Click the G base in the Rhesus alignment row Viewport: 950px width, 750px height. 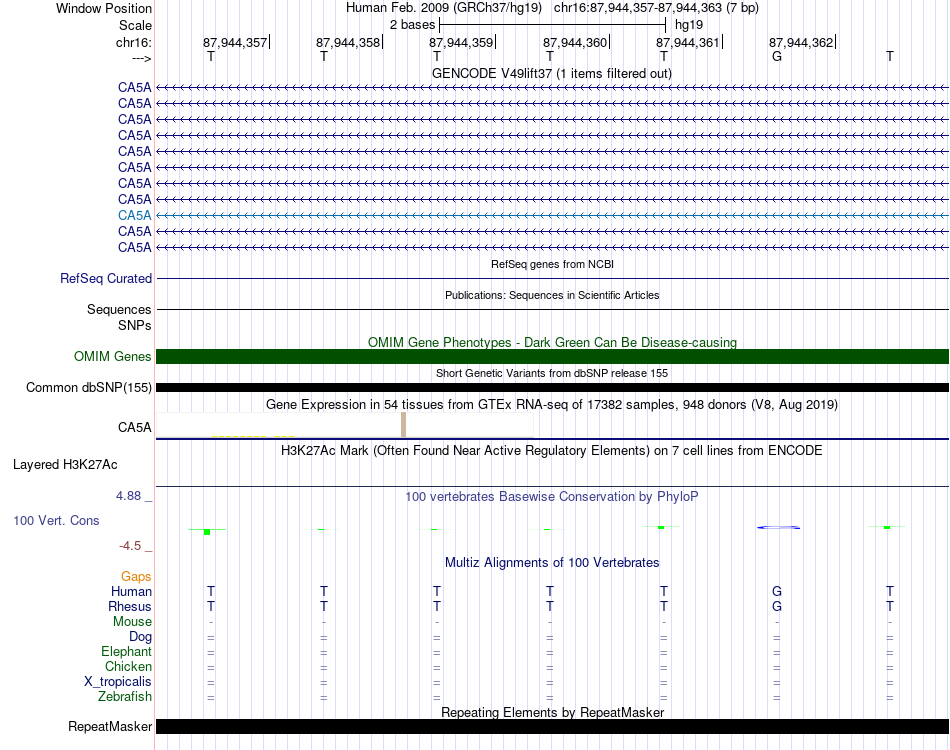(777, 606)
